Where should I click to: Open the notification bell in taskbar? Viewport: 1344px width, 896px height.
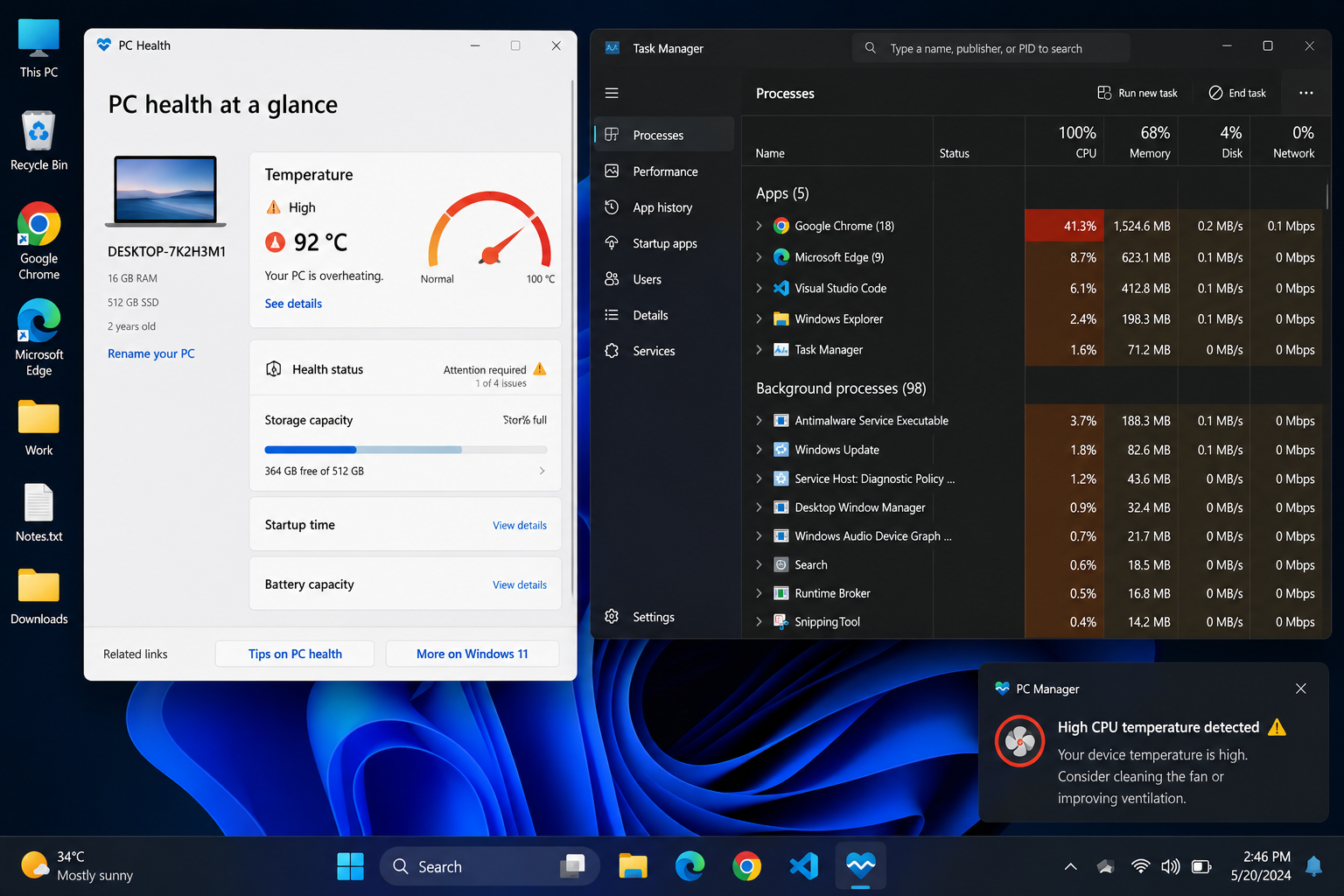tap(1313, 866)
